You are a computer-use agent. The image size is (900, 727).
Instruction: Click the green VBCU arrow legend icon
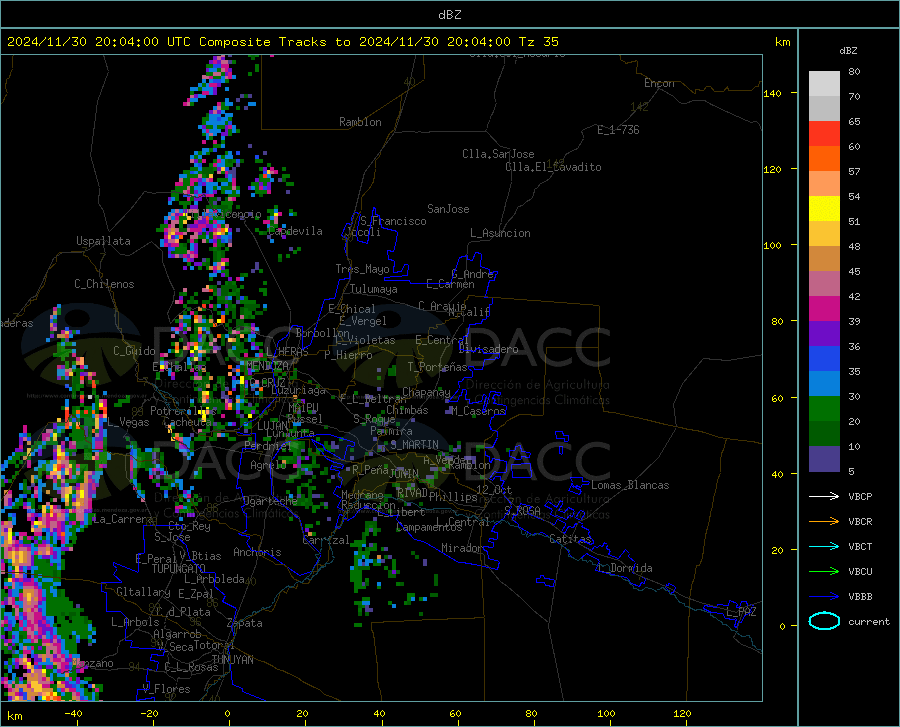pos(824,571)
